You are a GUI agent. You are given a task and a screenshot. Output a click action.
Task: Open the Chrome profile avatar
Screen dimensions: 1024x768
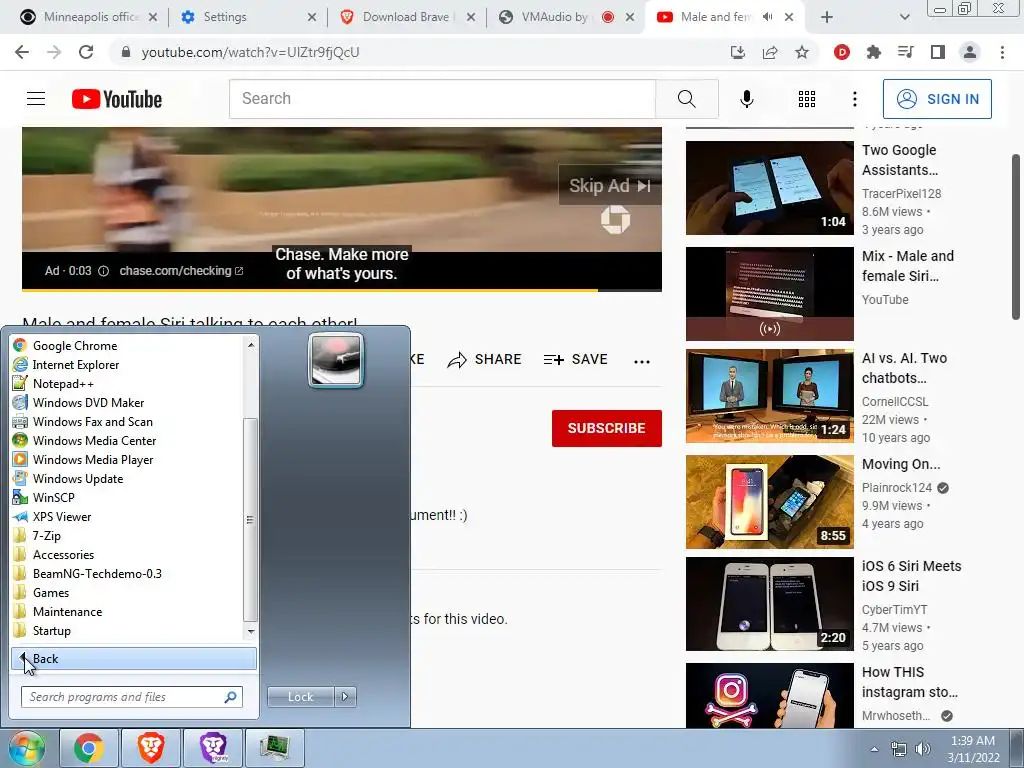click(970, 52)
